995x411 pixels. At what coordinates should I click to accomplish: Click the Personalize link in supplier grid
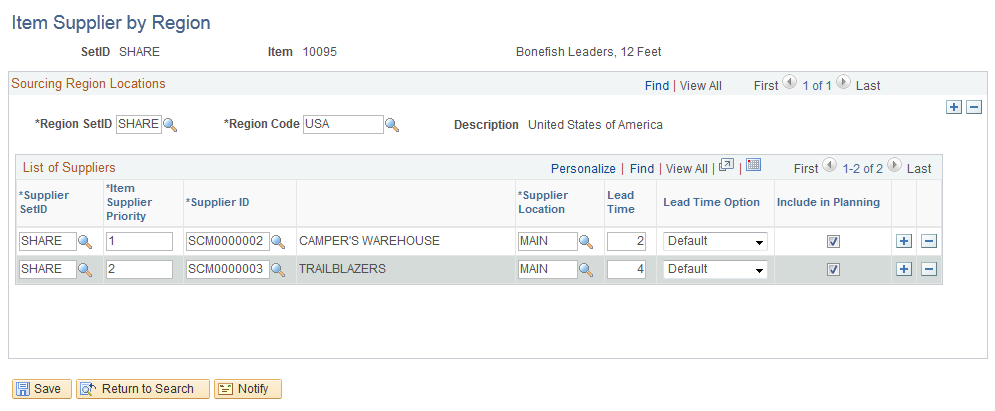[583, 169]
